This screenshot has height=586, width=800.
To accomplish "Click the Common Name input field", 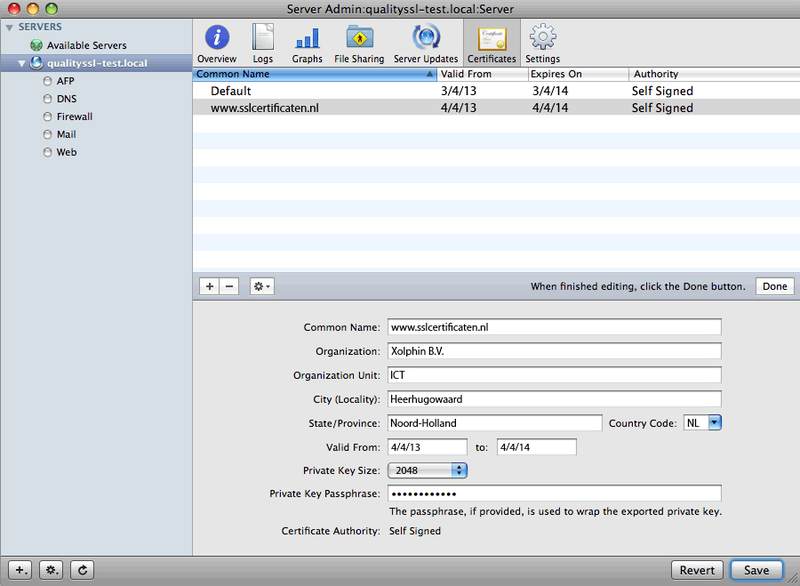I will 555,327.
